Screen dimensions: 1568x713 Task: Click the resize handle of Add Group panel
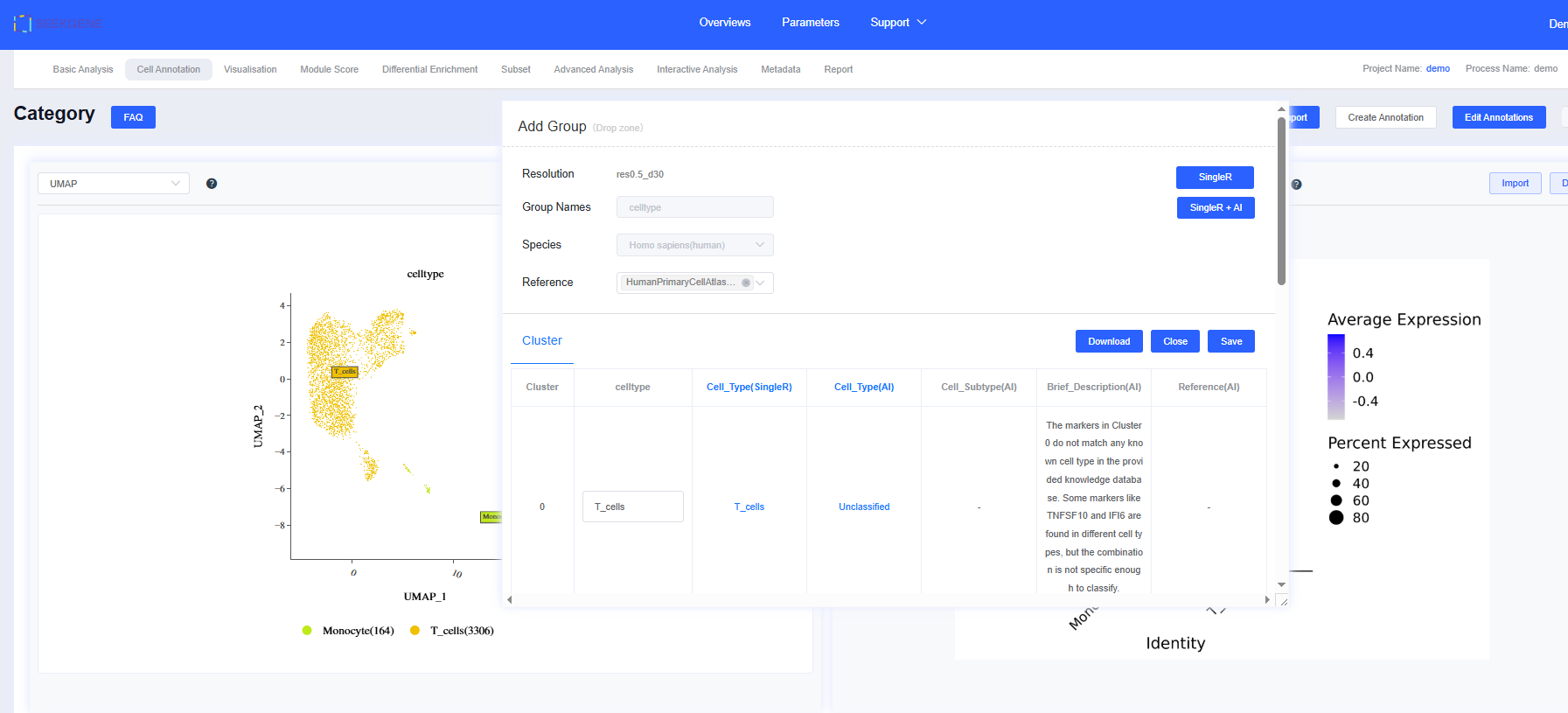click(1283, 601)
